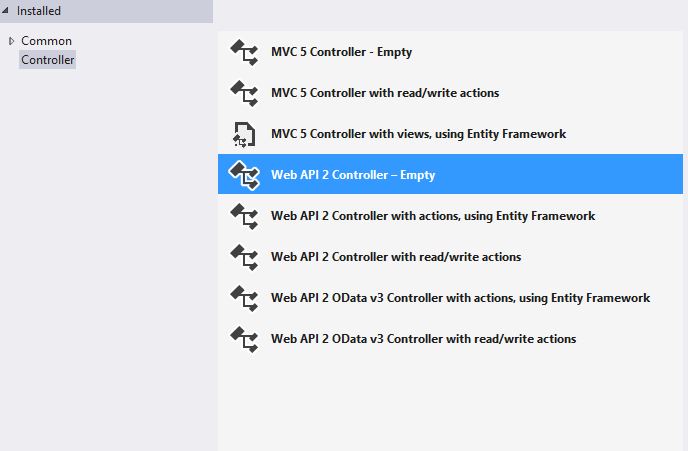Select the Web API 2 Controller – Empty text
The image size is (688, 451).
point(353,175)
